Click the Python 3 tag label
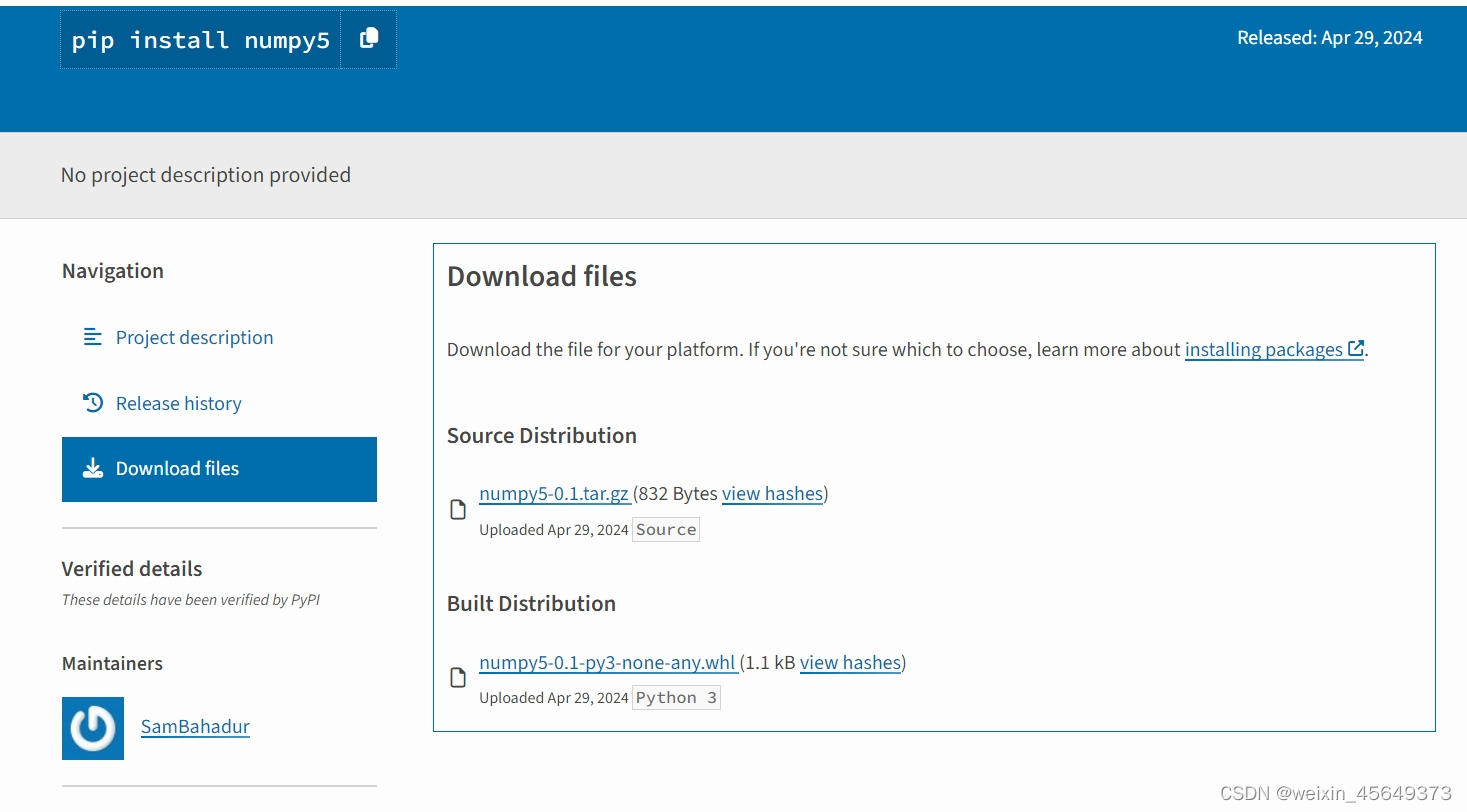Screen dimensions: 1467x812 pos(676,698)
